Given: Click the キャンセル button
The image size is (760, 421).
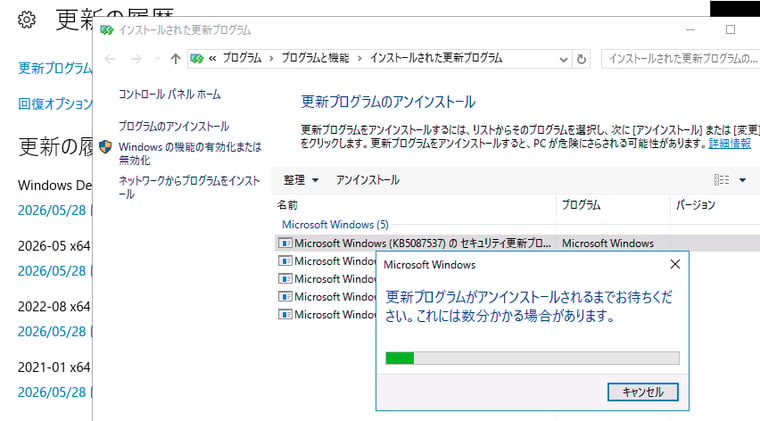Looking at the screenshot, I should (x=643, y=392).
